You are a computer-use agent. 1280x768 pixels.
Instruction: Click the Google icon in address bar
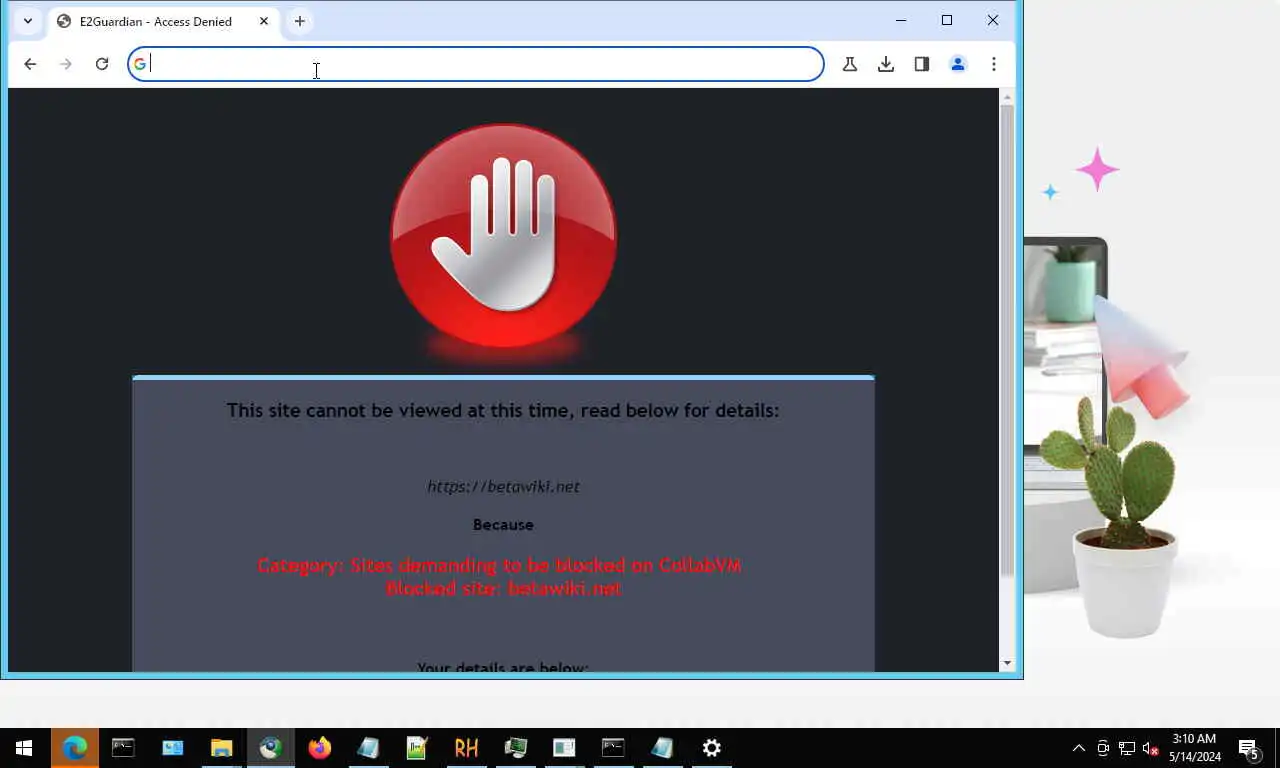140,64
